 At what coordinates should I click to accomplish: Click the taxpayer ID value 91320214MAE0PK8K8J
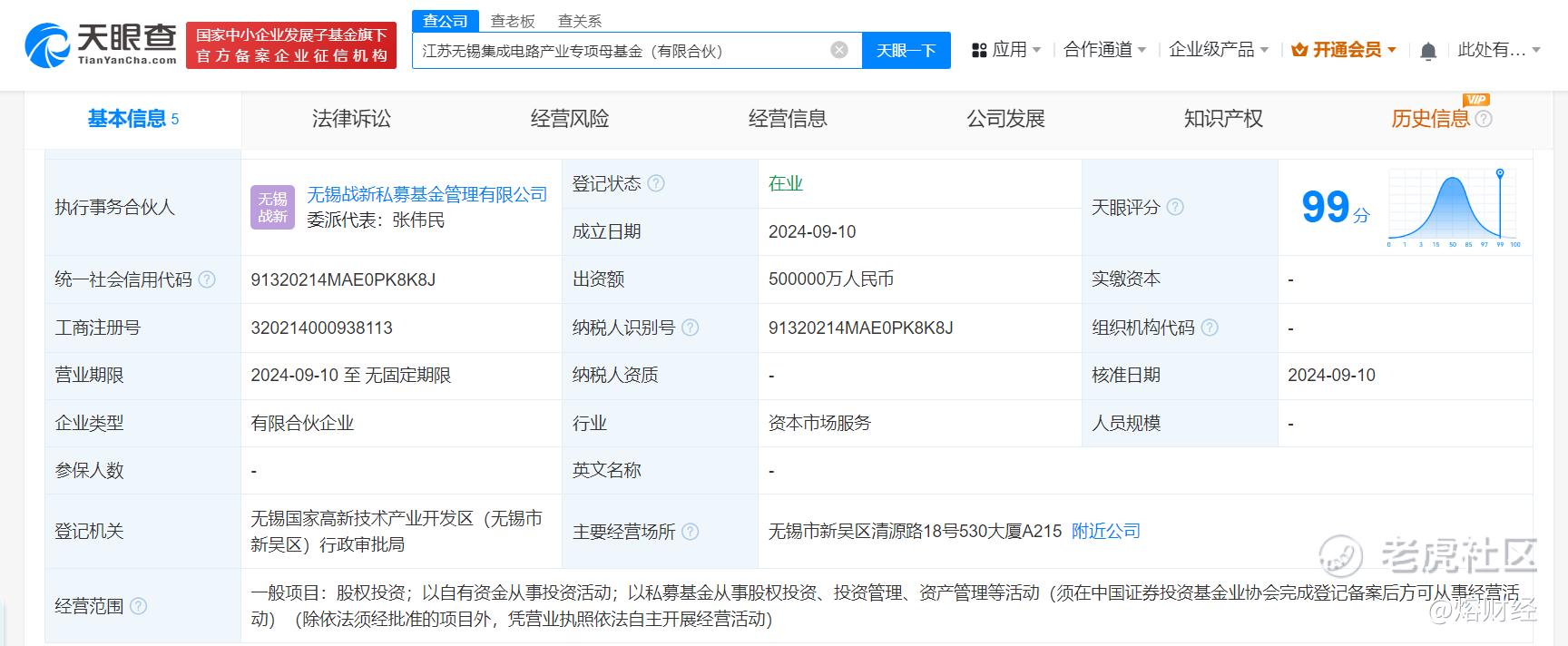tap(861, 328)
